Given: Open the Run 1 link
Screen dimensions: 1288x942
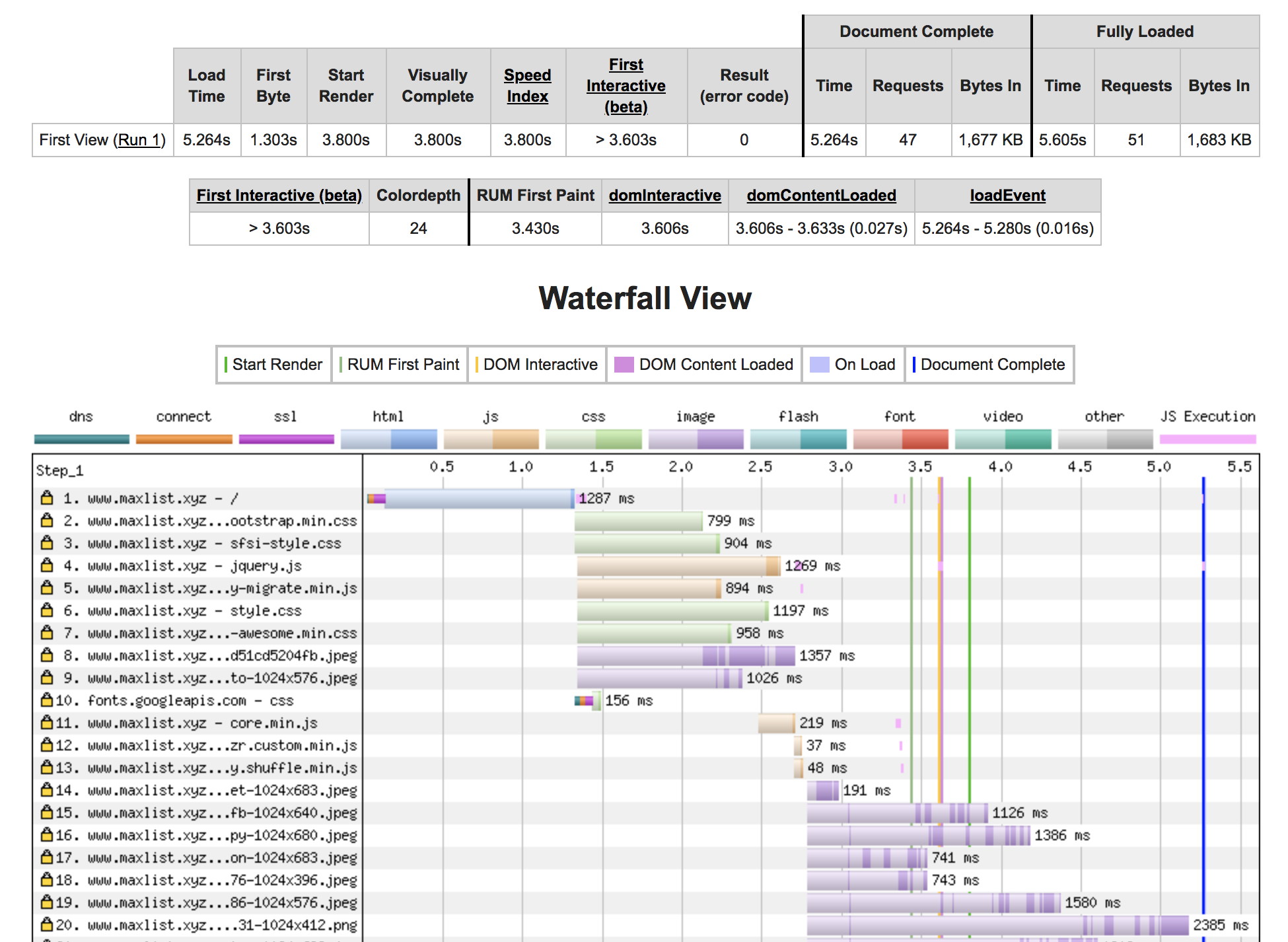Looking at the screenshot, I should point(140,140).
